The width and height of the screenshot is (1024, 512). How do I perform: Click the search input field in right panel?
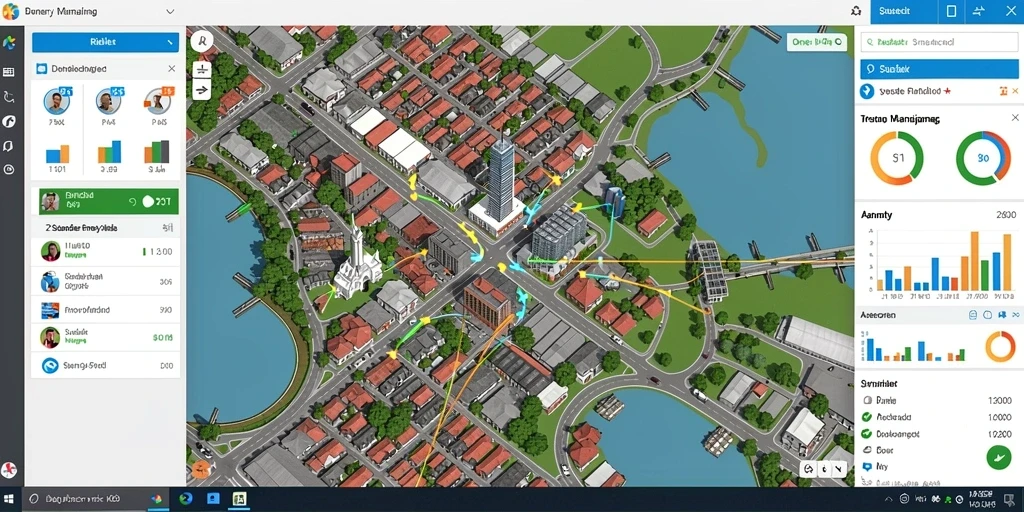[x=939, y=42]
